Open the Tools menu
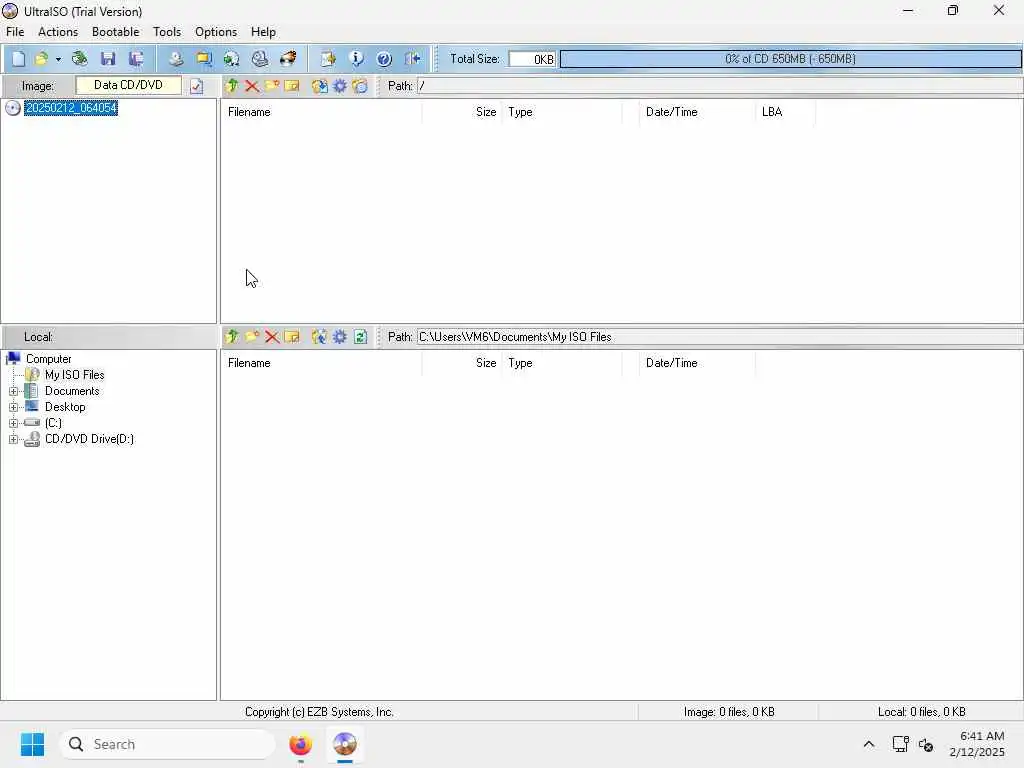Screen dimensions: 1024x768 click(x=167, y=32)
